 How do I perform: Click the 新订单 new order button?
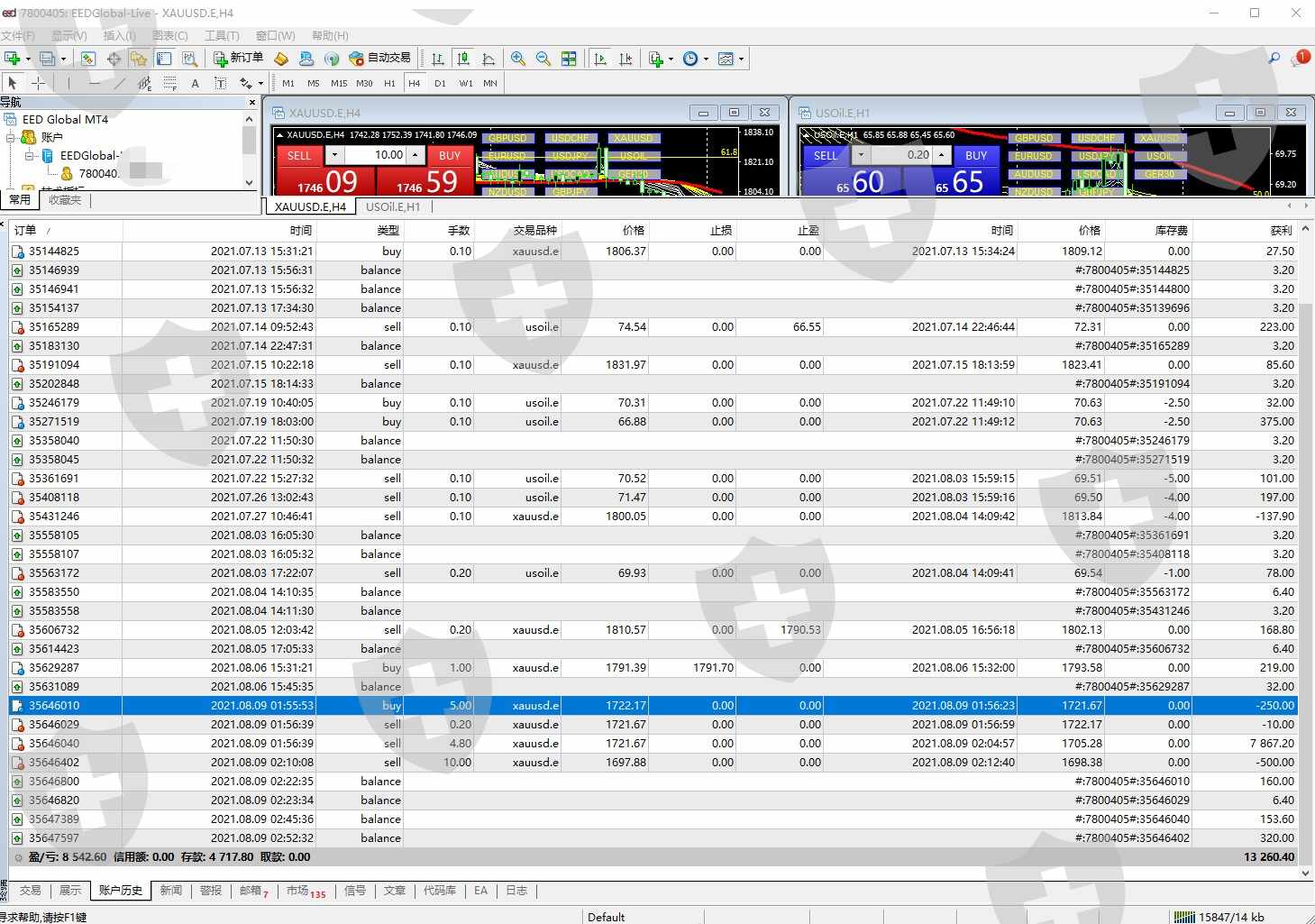(x=239, y=59)
